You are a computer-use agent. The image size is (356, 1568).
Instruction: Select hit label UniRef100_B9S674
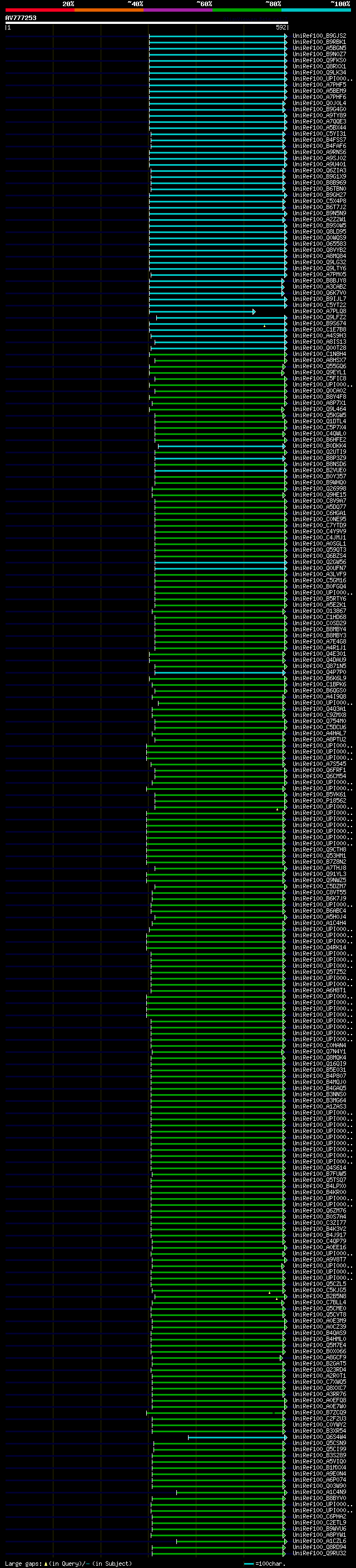click(x=319, y=323)
